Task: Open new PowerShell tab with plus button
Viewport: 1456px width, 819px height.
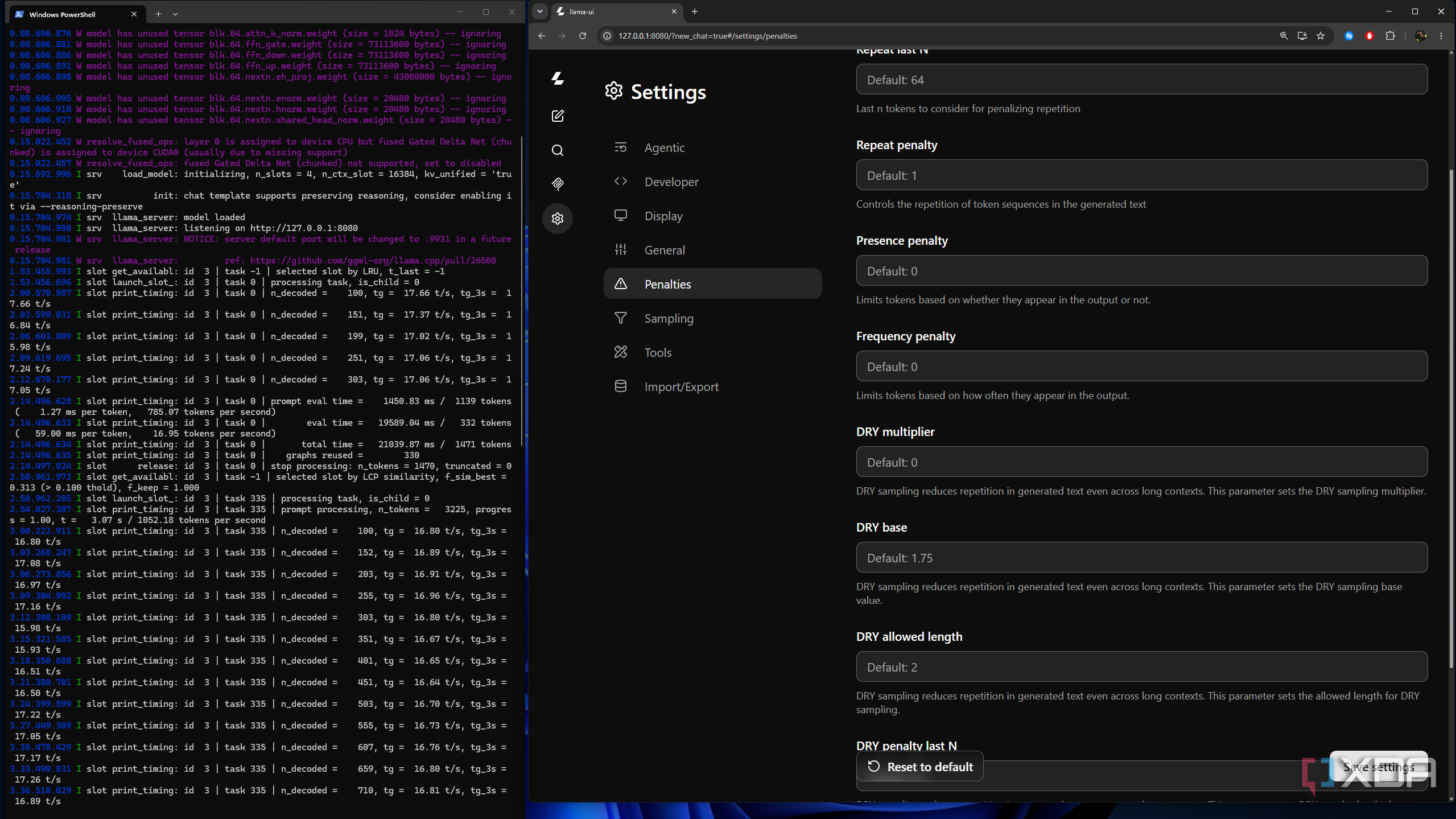Action: click(x=158, y=14)
